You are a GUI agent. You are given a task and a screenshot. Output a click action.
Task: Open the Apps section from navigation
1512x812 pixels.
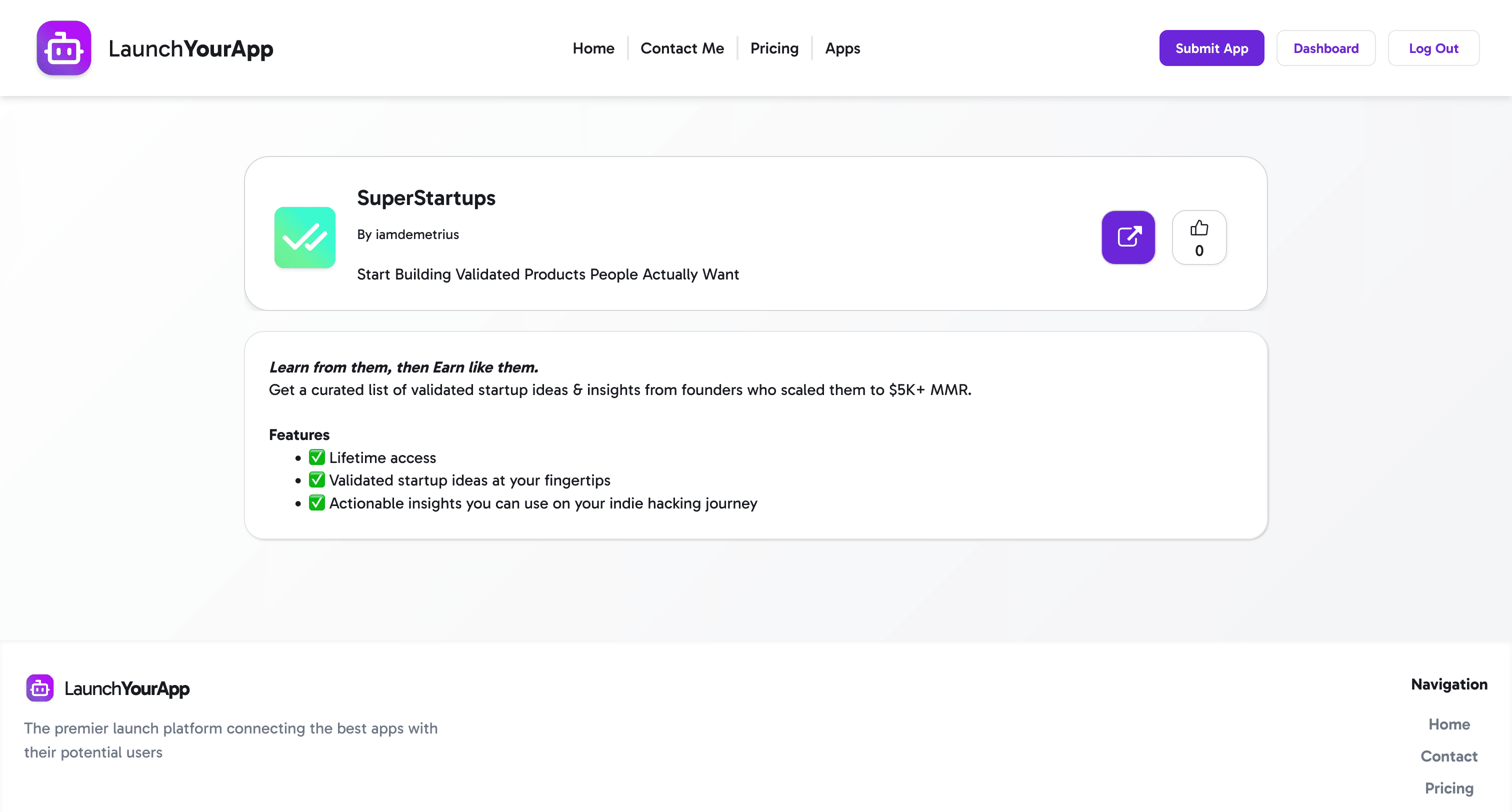click(x=842, y=48)
